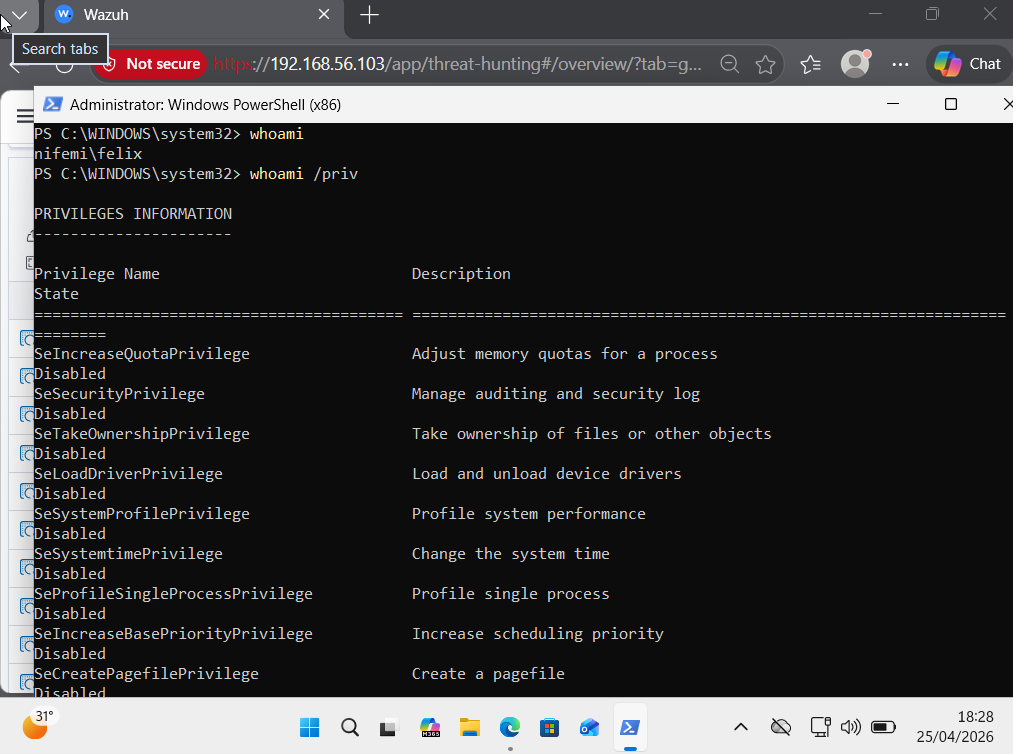Switch to Microsoft Edge on the taskbar
Image resolution: width=1013 pixels, height=754 pixels.
point(510,728)
